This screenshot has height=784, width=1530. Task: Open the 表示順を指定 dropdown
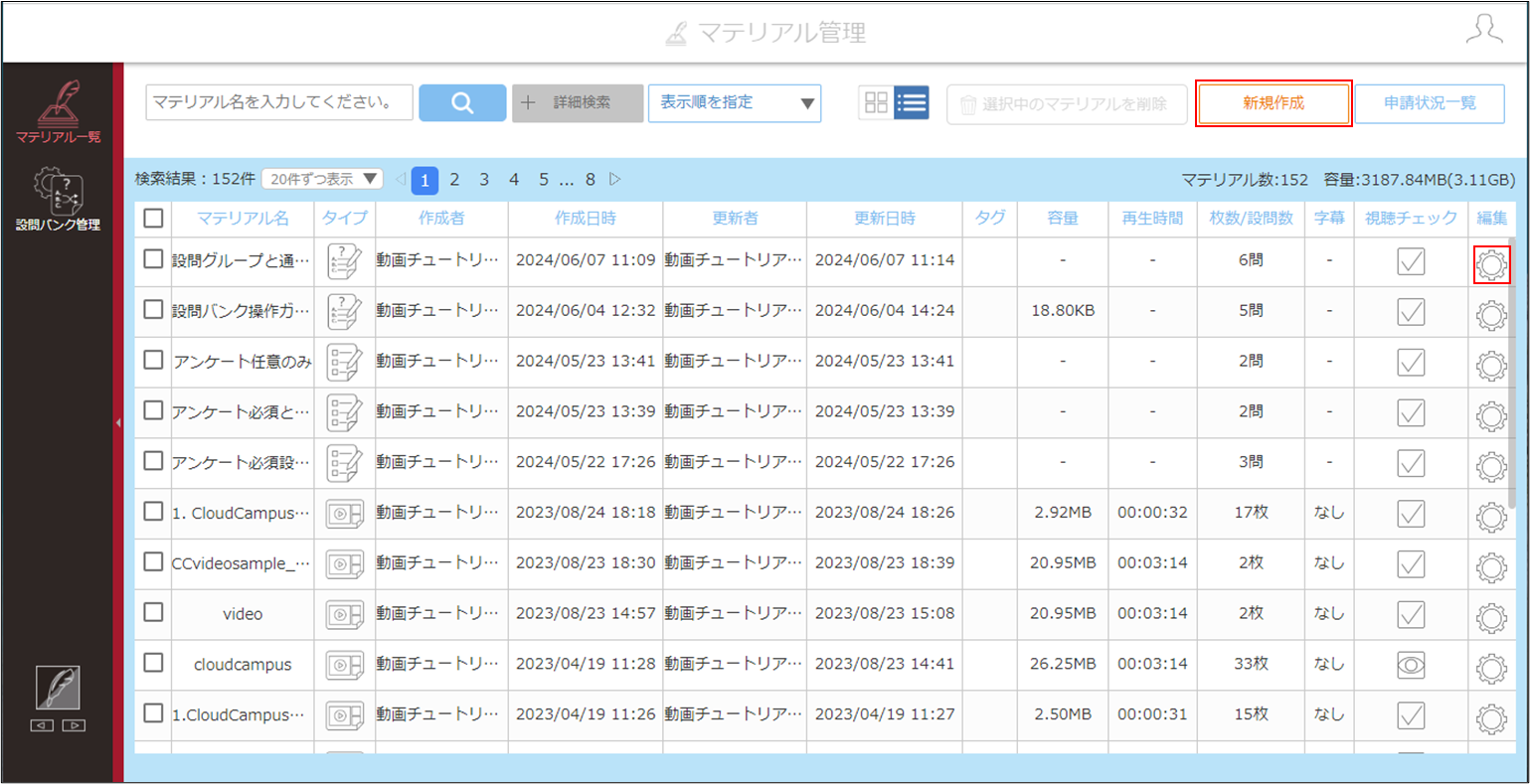pyautogui.click(x=735, y=103)
